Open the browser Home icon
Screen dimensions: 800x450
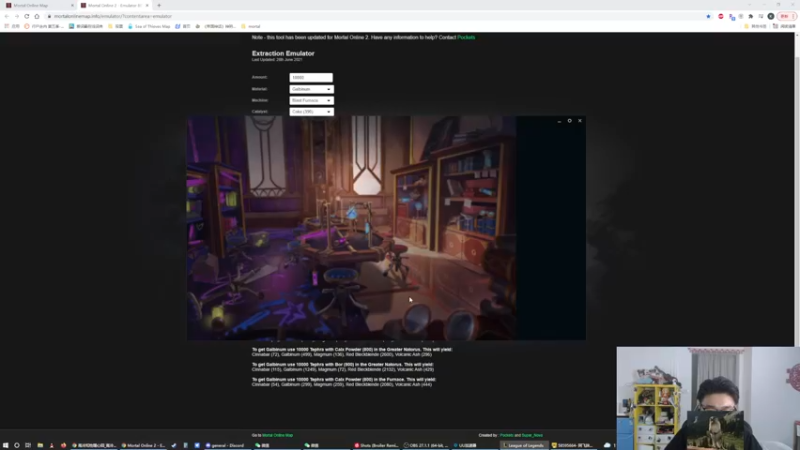[x=37, y=16]
